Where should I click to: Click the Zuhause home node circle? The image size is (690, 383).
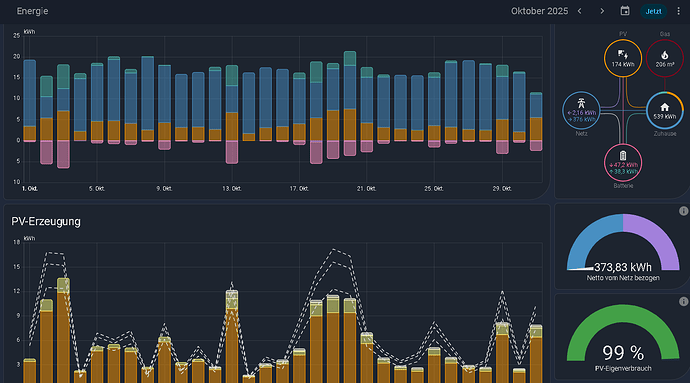click(x=664, y=110)
